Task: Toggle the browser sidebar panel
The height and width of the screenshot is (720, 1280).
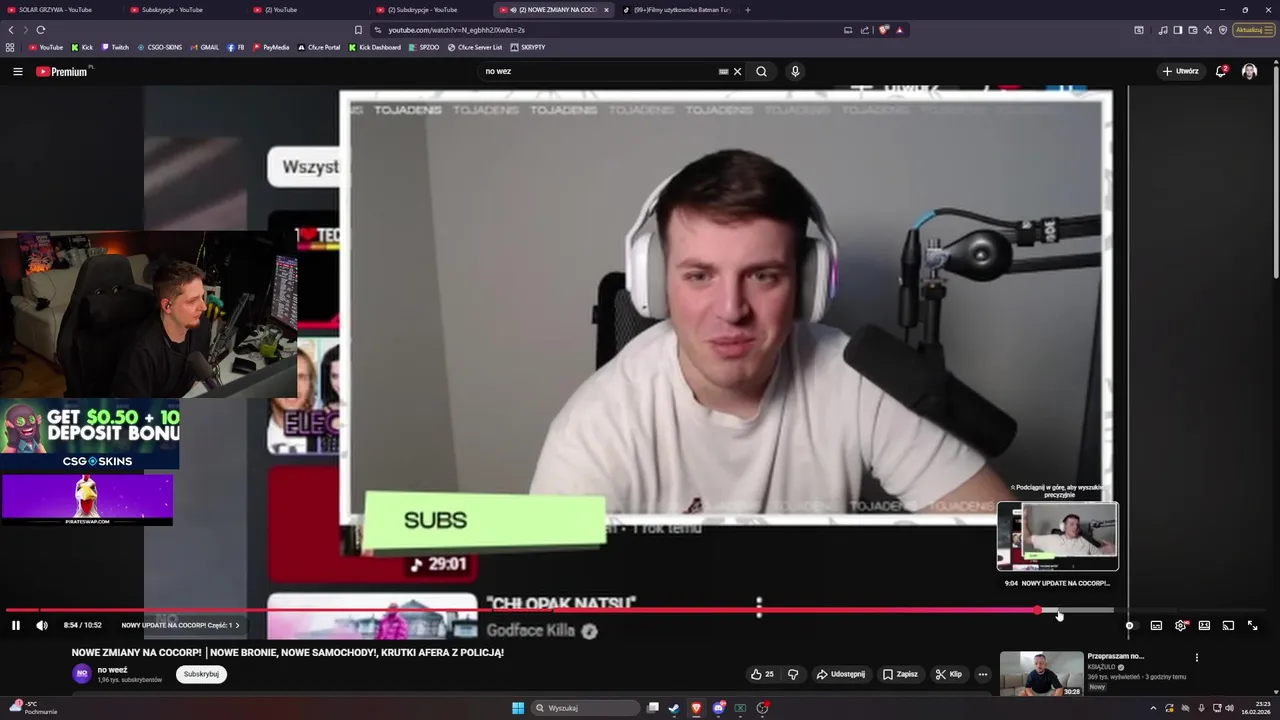Action: click(1178, 30)
